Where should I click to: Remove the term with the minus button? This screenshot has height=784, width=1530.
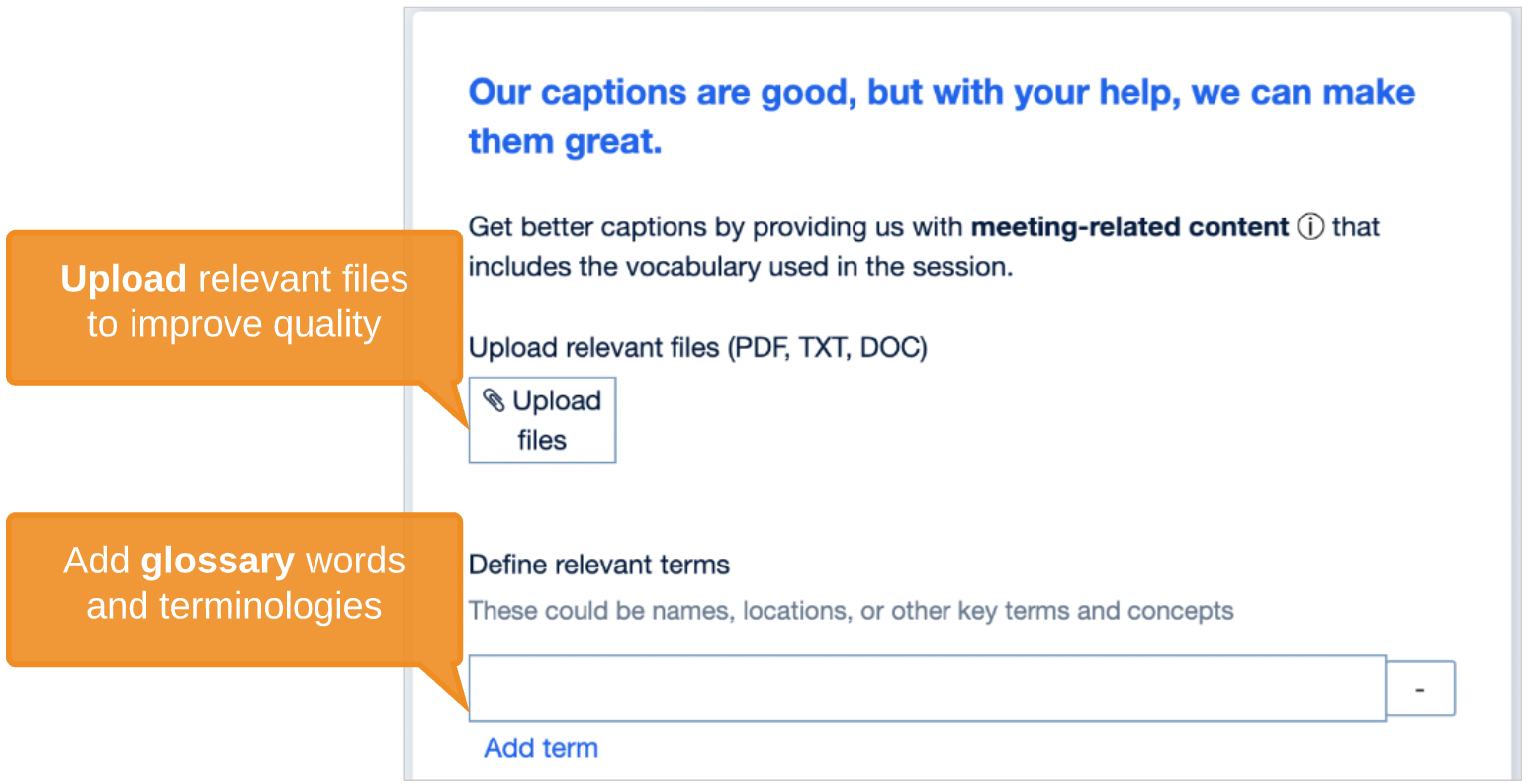(1420, 688)
